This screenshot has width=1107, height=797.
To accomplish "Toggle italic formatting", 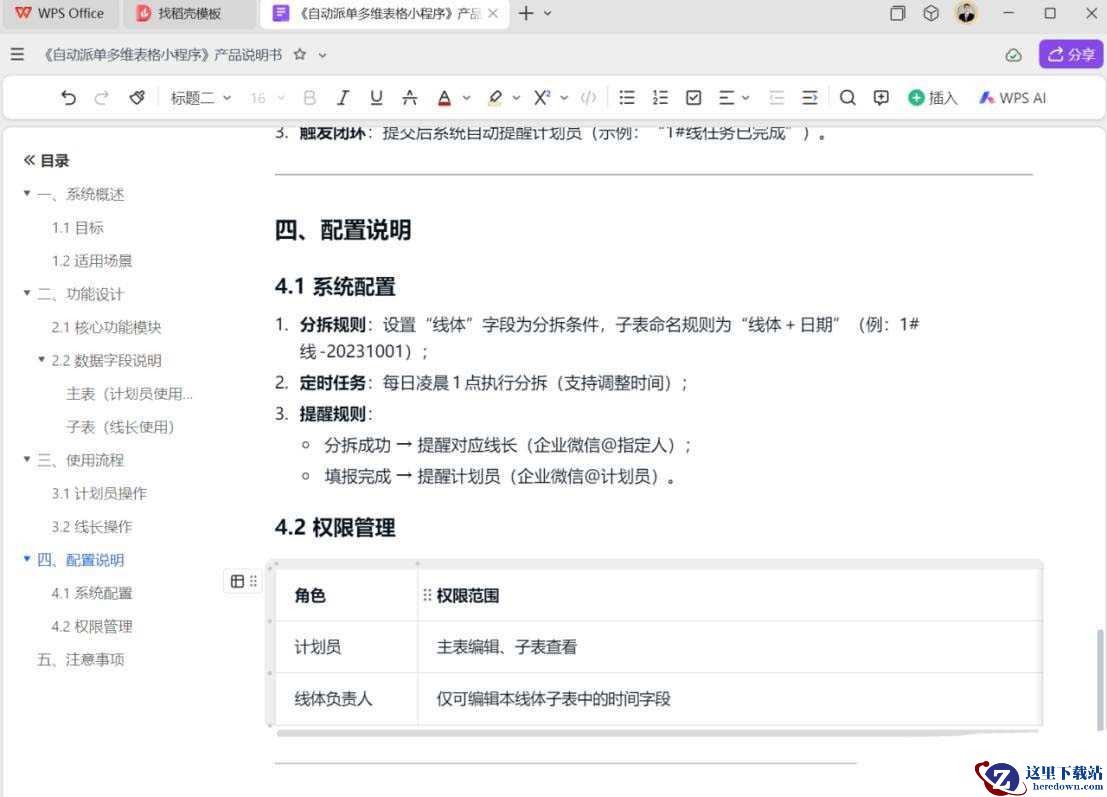I will 342,97.
